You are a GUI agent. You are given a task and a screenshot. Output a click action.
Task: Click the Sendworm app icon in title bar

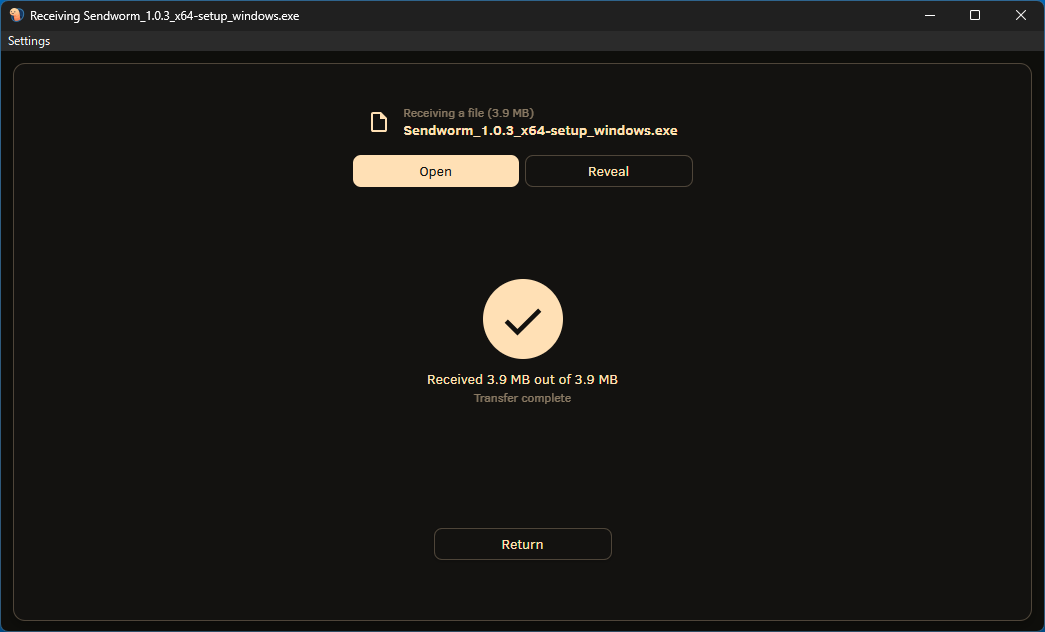(x=16, y=16)
